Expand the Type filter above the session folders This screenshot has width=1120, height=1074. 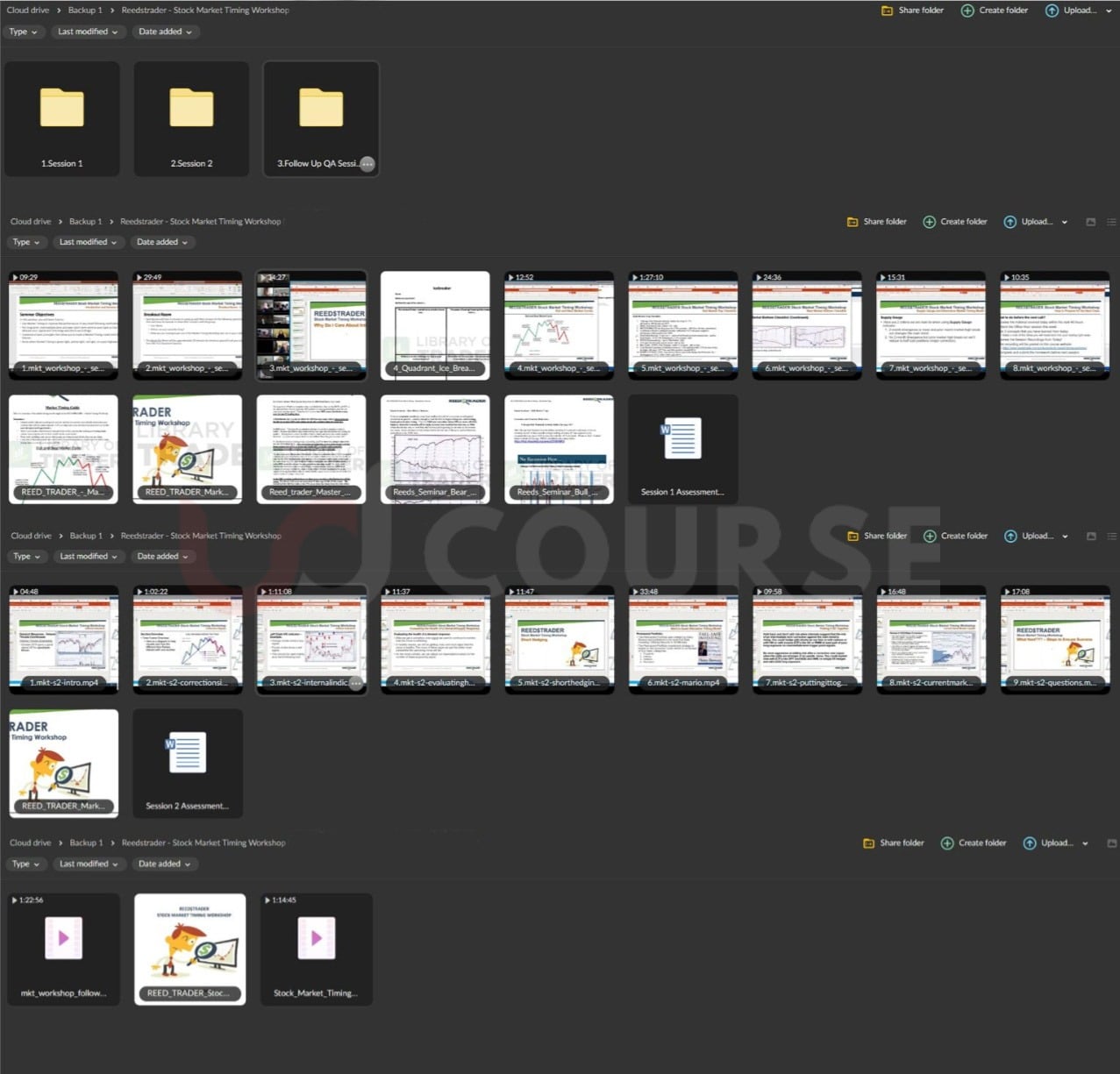pos(24,32)
